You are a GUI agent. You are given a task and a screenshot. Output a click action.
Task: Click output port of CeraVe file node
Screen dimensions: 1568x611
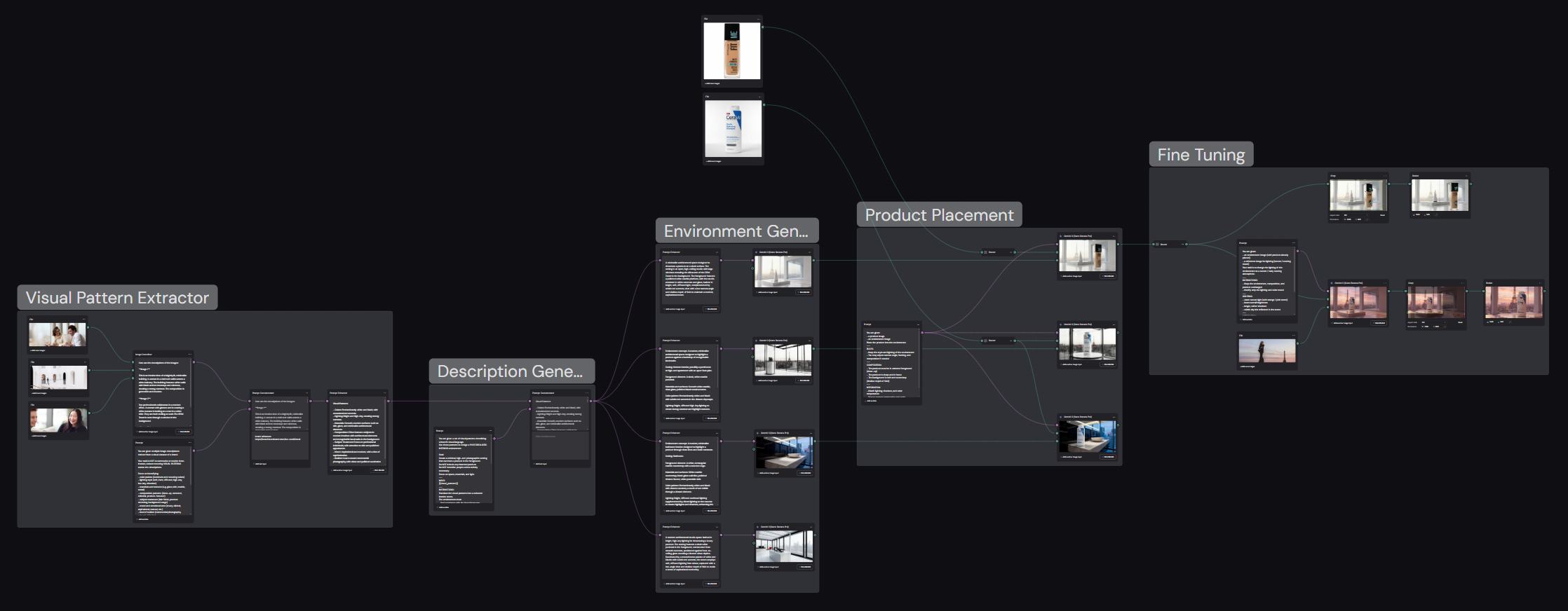pos(764,105)
